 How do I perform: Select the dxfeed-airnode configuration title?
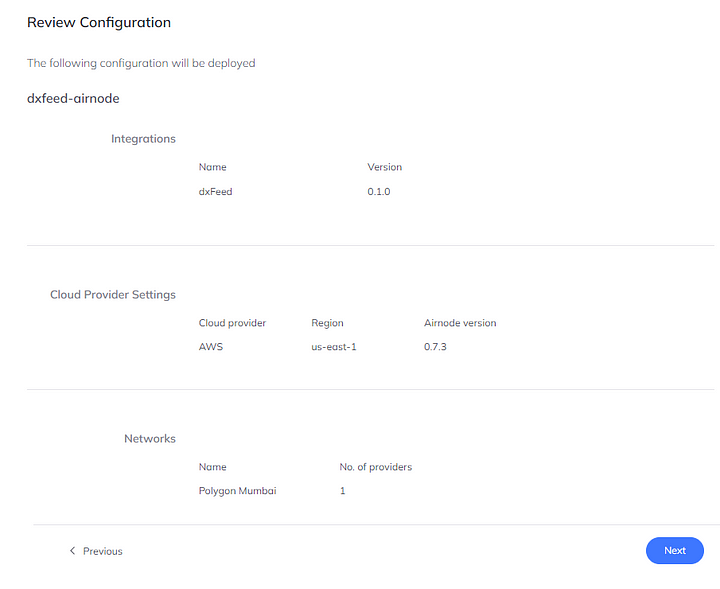(x=73, y=99)
